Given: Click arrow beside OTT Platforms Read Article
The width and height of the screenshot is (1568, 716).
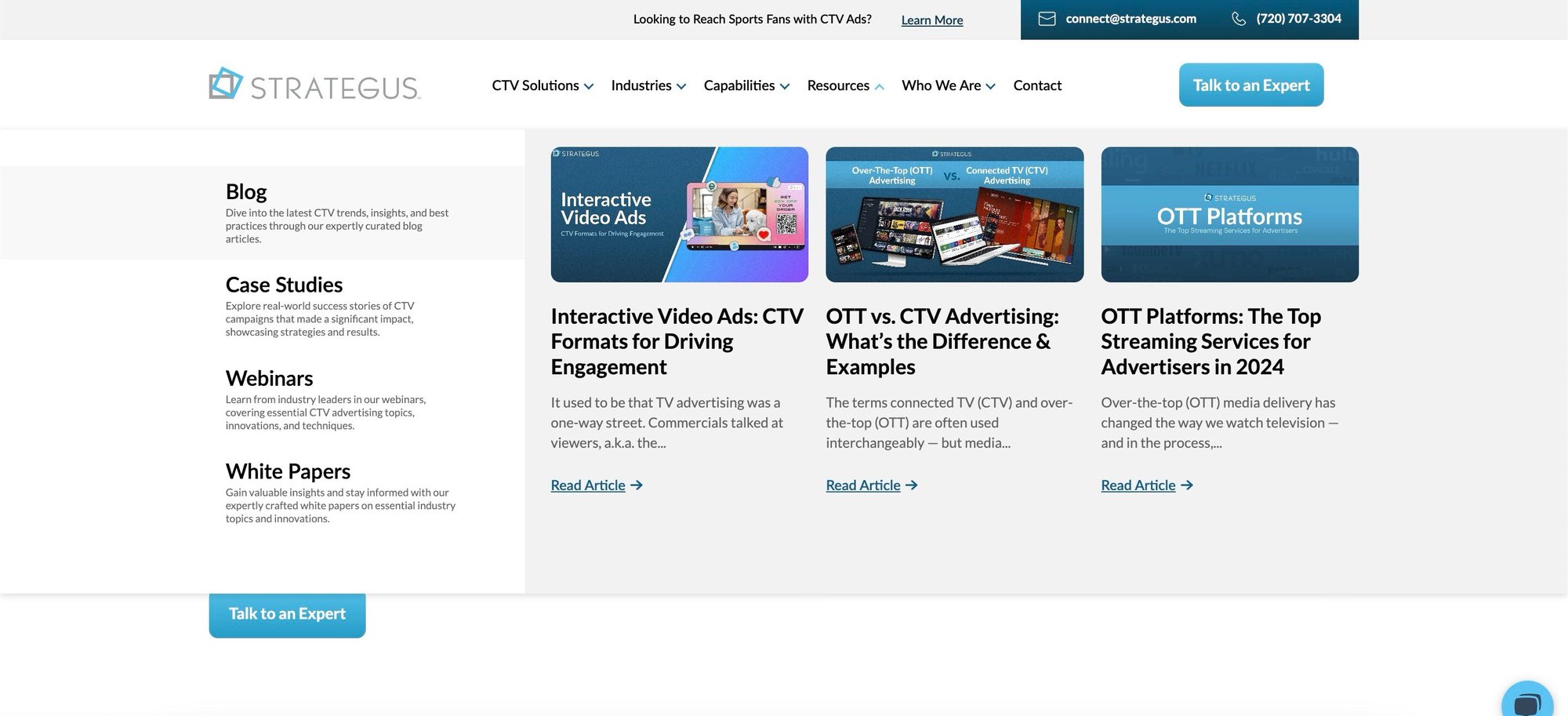Looking at the screenshot, I should coord(1187,485).
